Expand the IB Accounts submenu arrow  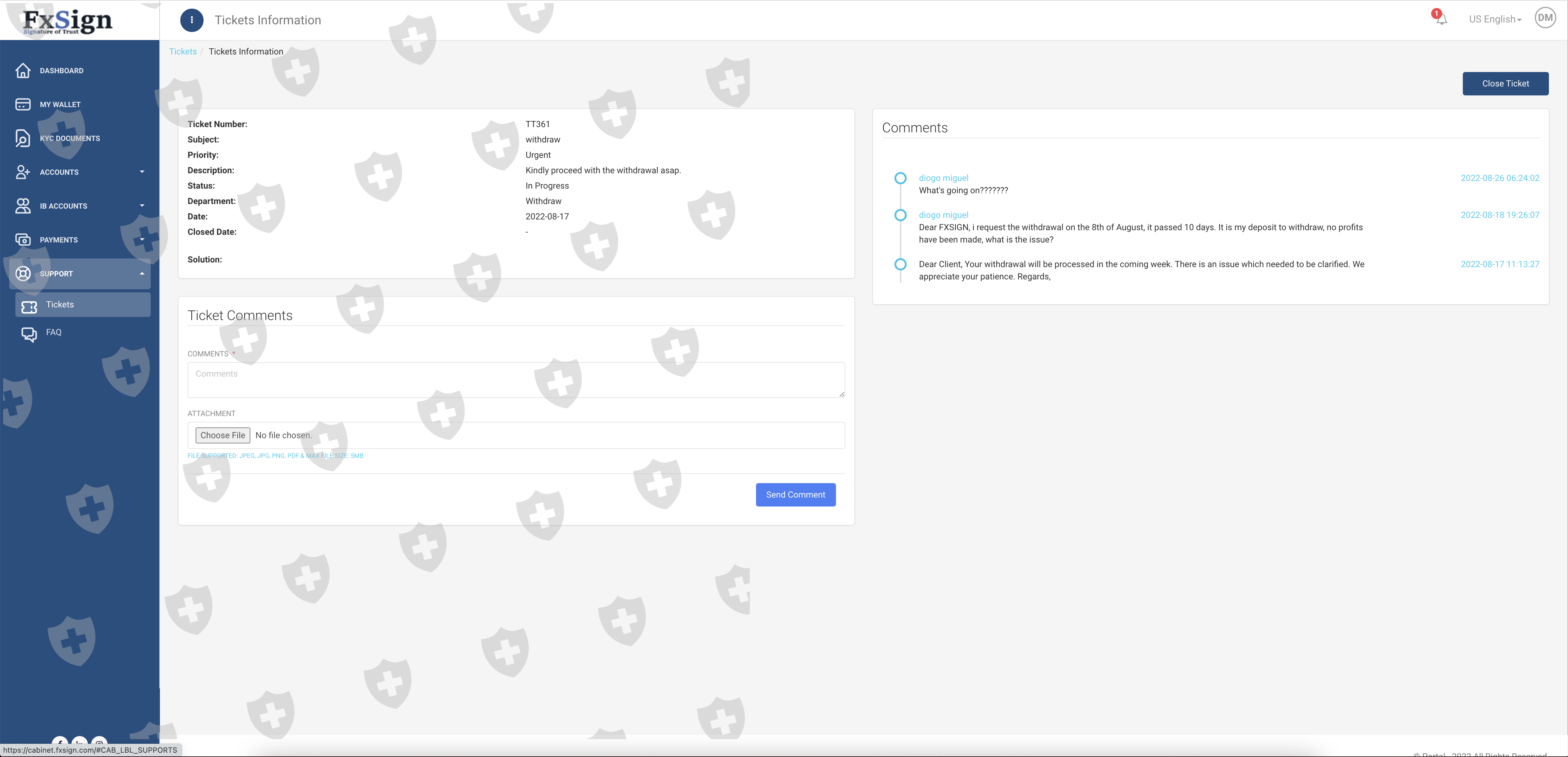click(x=142, y=206)
